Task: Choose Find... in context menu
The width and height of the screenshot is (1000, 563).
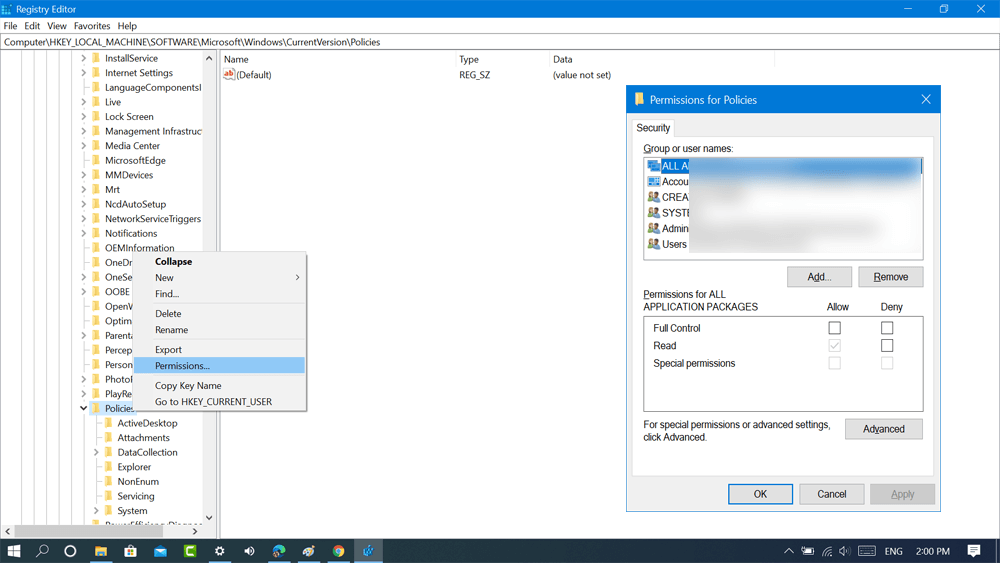Action: (x=220, y=294)
